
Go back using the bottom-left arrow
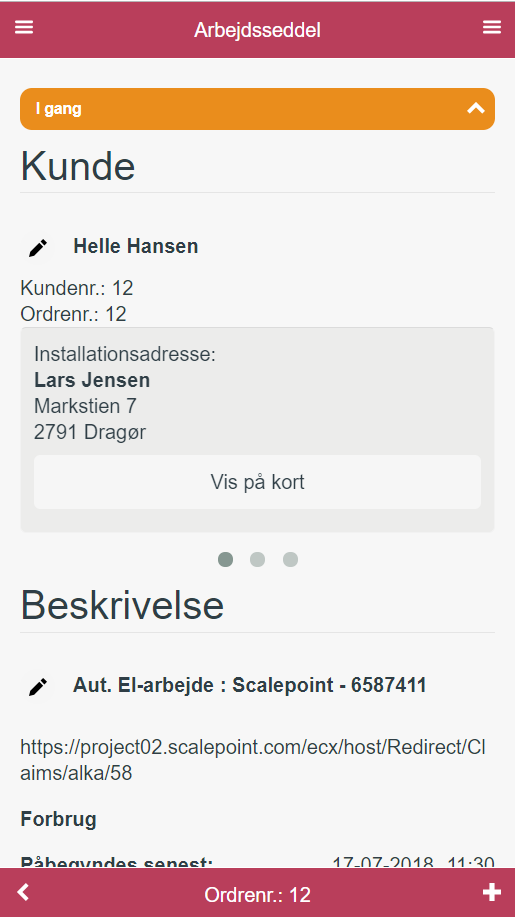[x=23, y=892]
